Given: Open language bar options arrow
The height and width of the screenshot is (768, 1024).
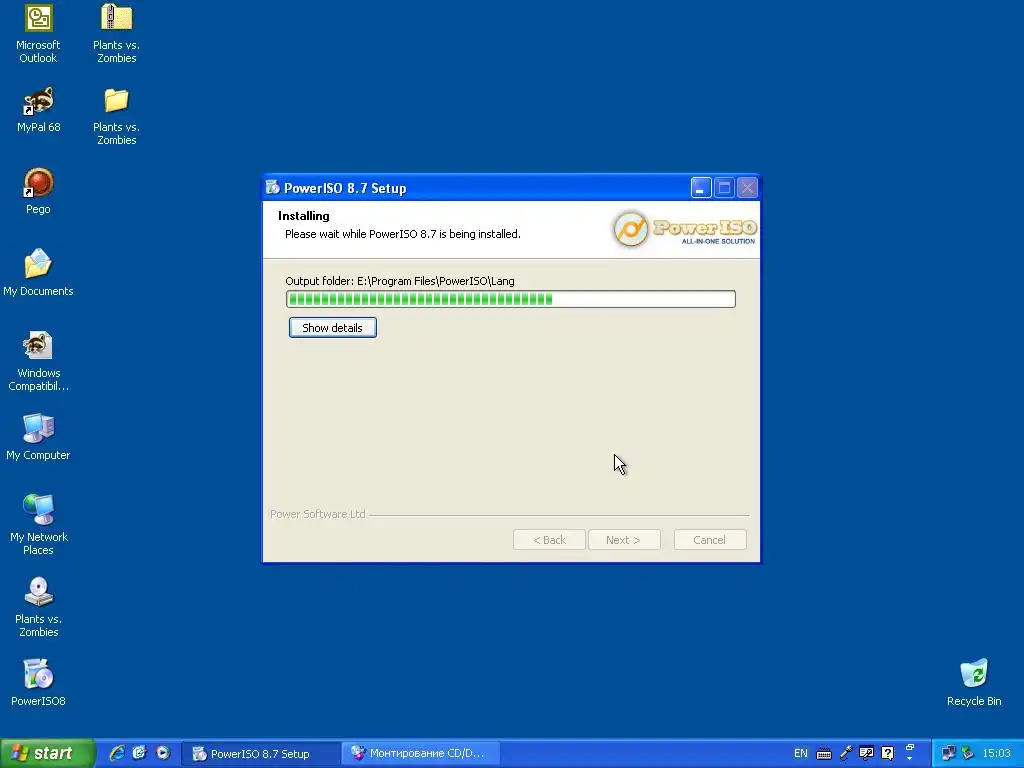Looking at the screenshot, I should (910, 759).
